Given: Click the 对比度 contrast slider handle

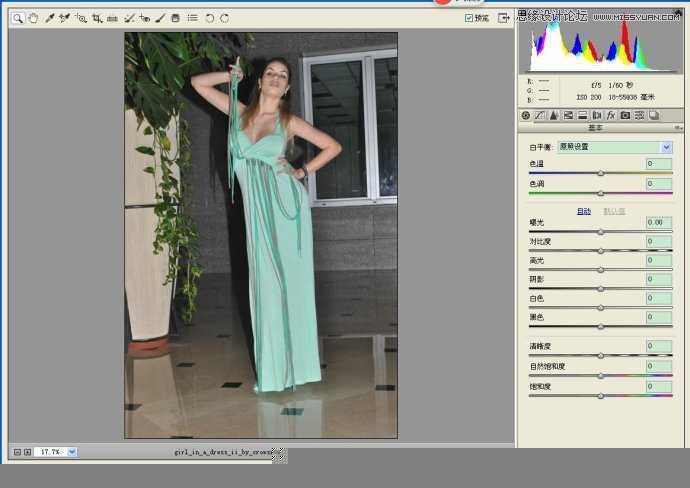Looking at the screenshot, I should coord(601,251).
